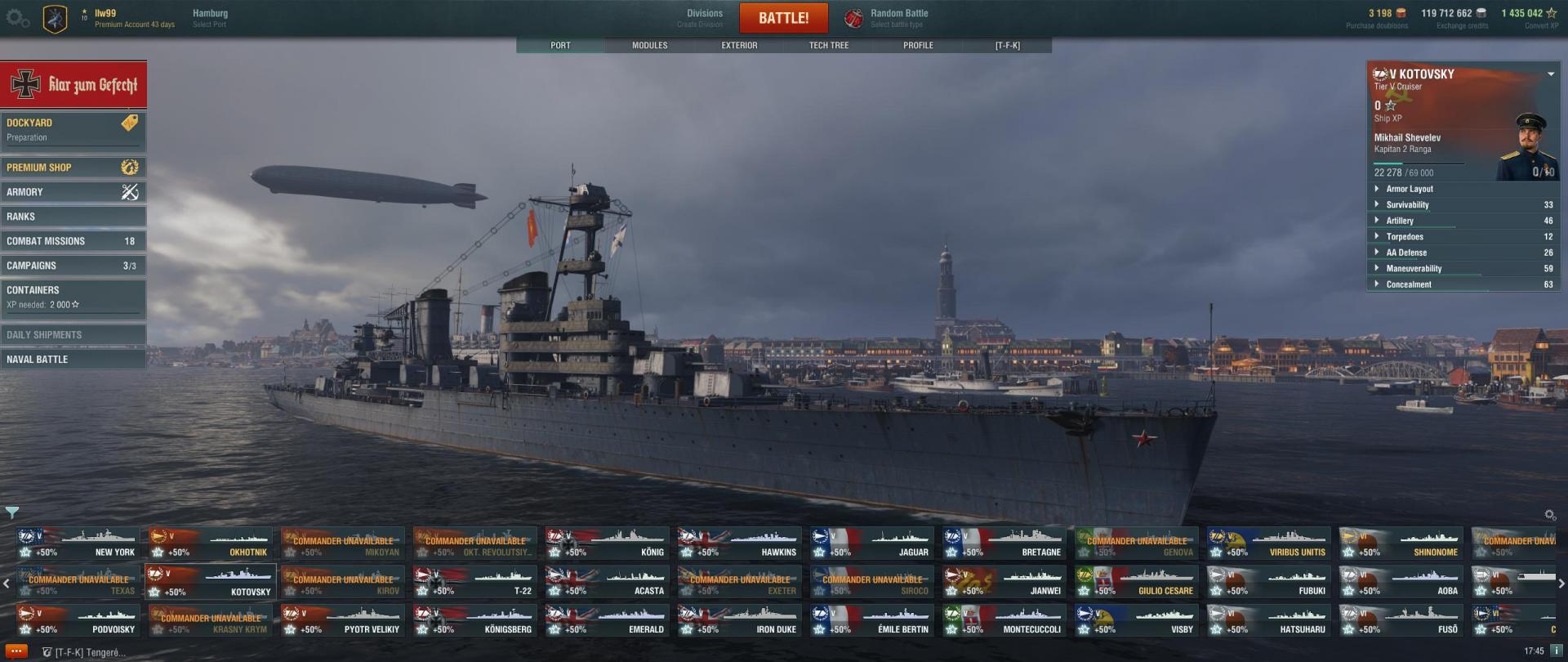Screen dimensions: 1568x662
Task: Click the doubloons coin icon
Action: (x=1402, y=13)
